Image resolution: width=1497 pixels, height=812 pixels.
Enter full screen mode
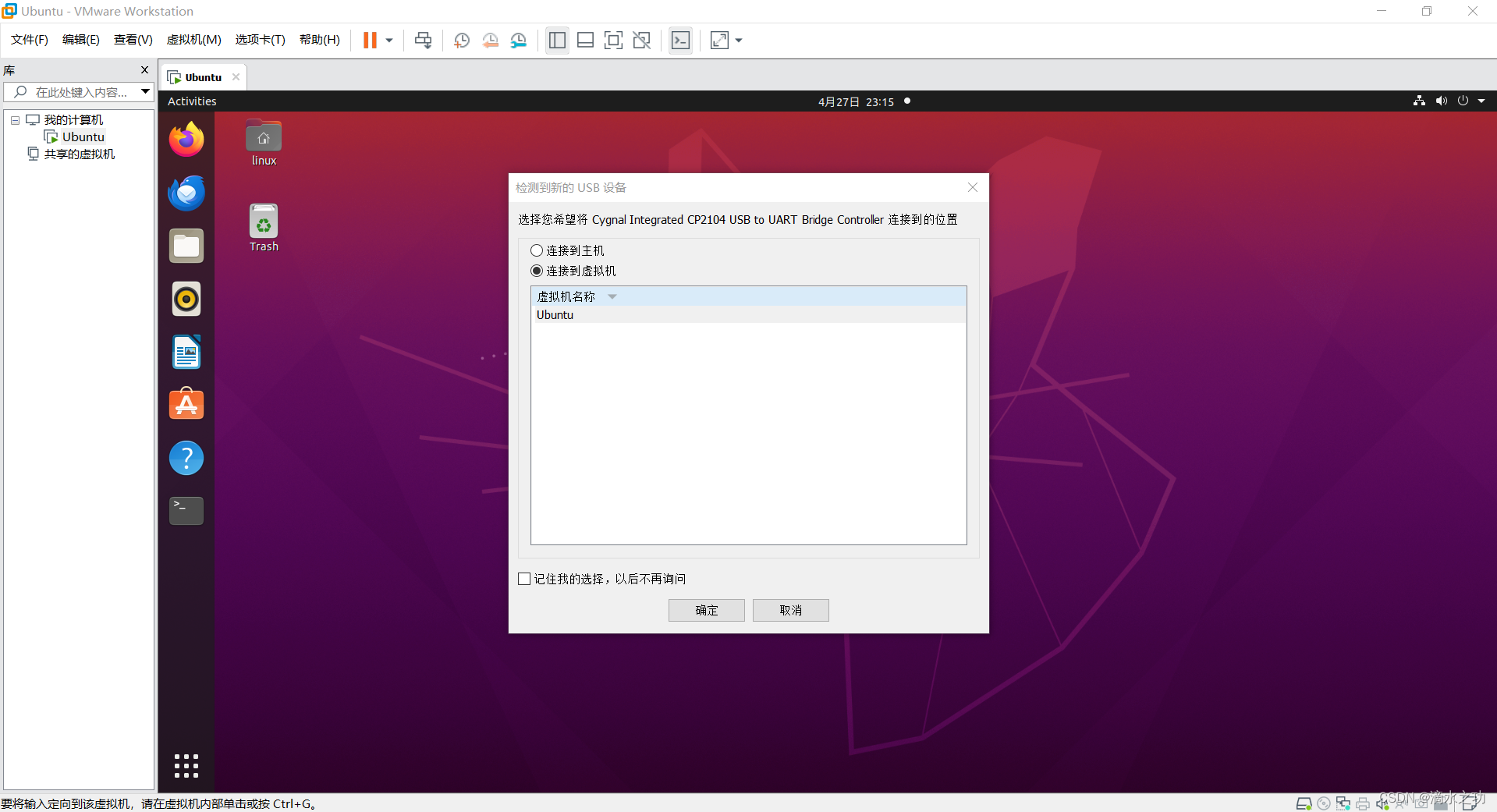click(x=614, y=40)
